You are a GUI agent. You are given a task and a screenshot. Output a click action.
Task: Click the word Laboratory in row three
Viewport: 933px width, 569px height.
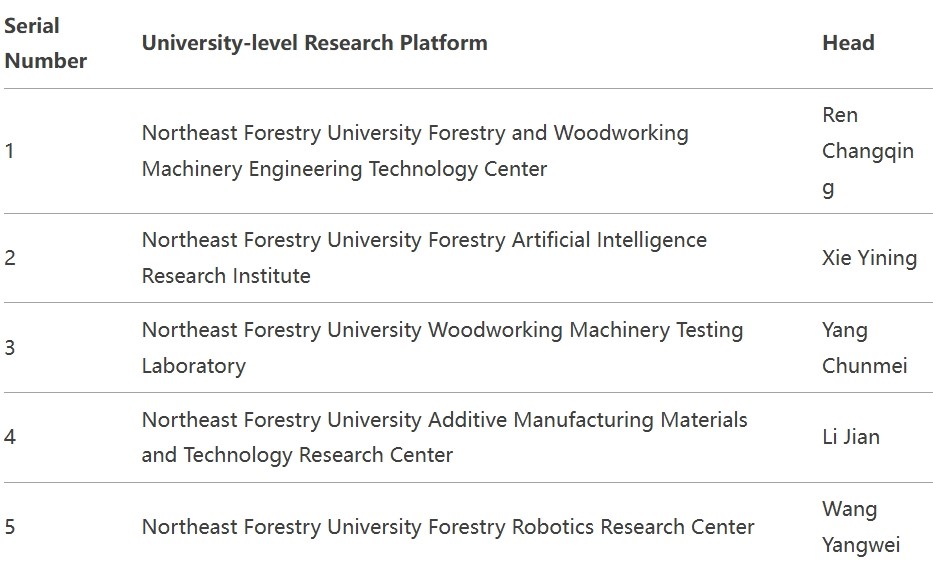pos(193,366)
